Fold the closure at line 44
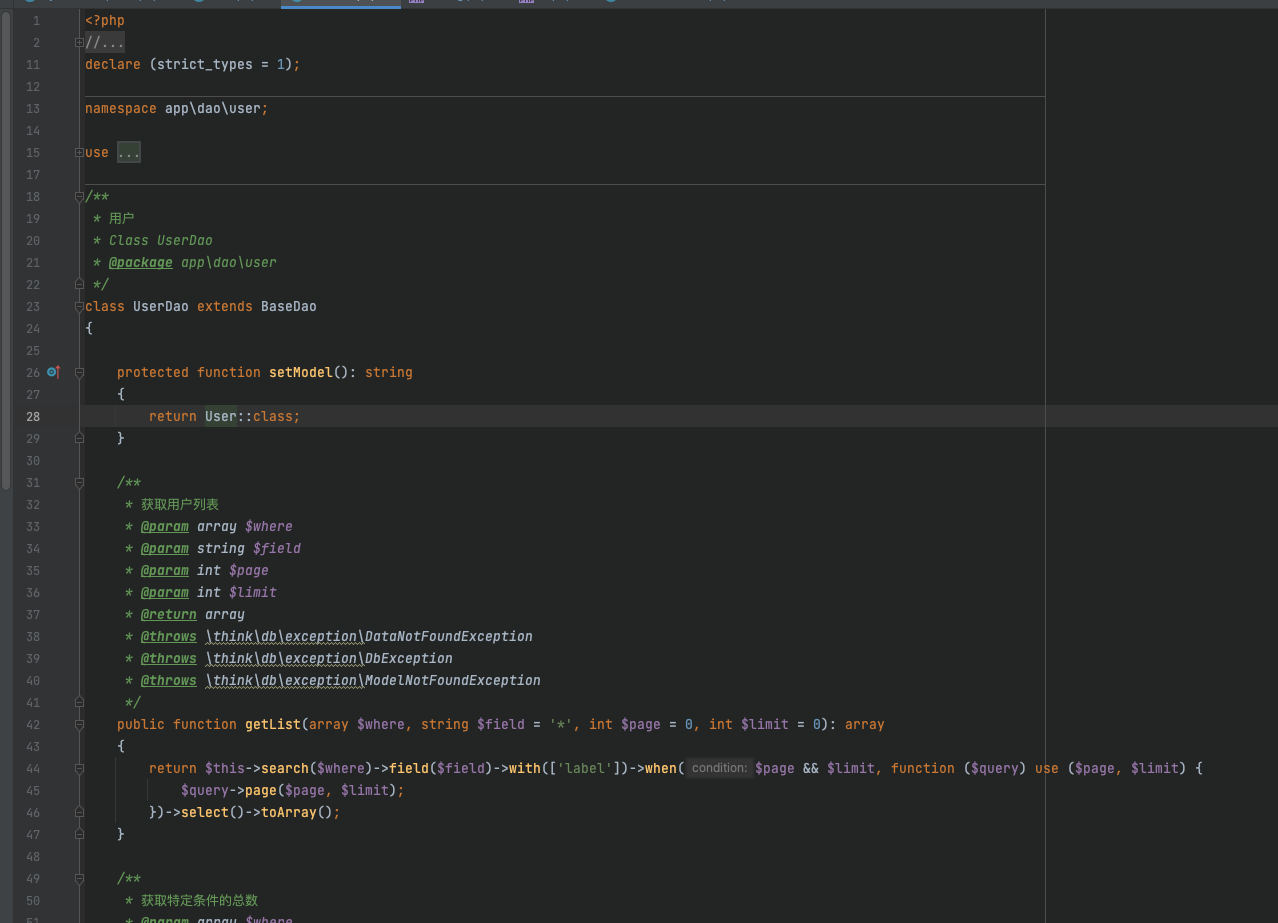The height and width of the screenshot is (923, 1278). coord(79,768)
